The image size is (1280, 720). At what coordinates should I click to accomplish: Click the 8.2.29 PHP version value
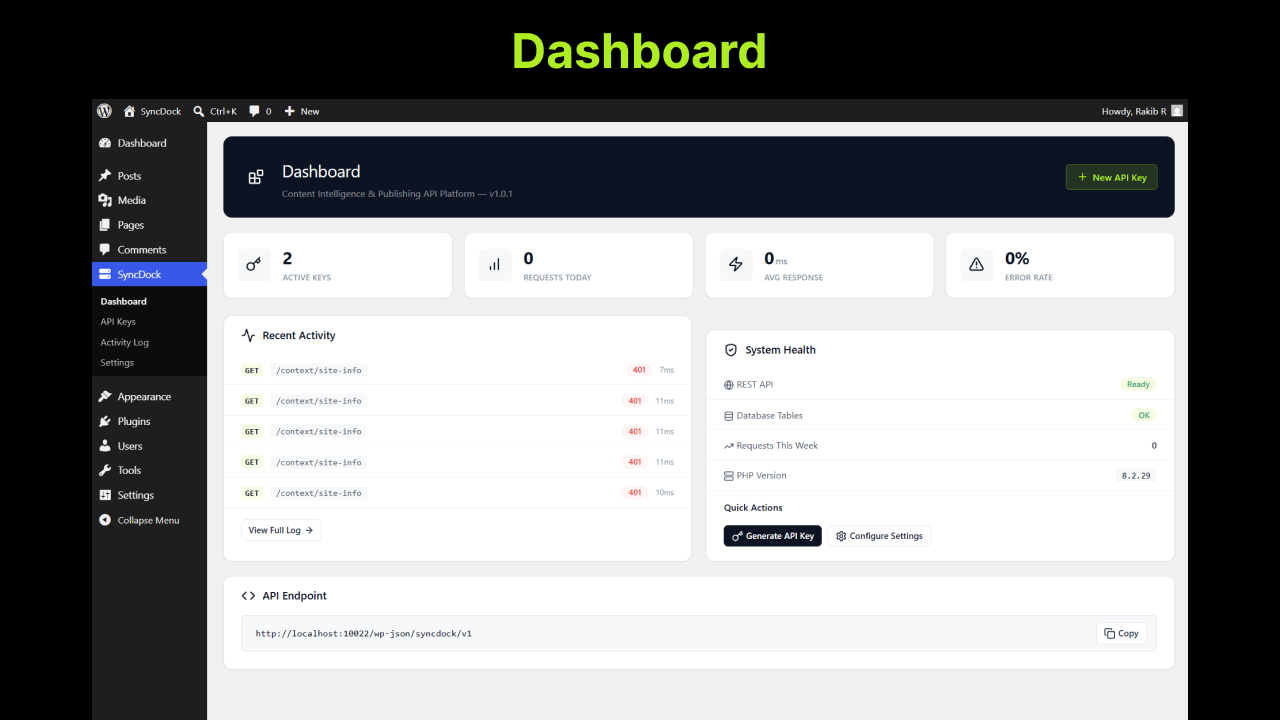(x=1136, y=476)
